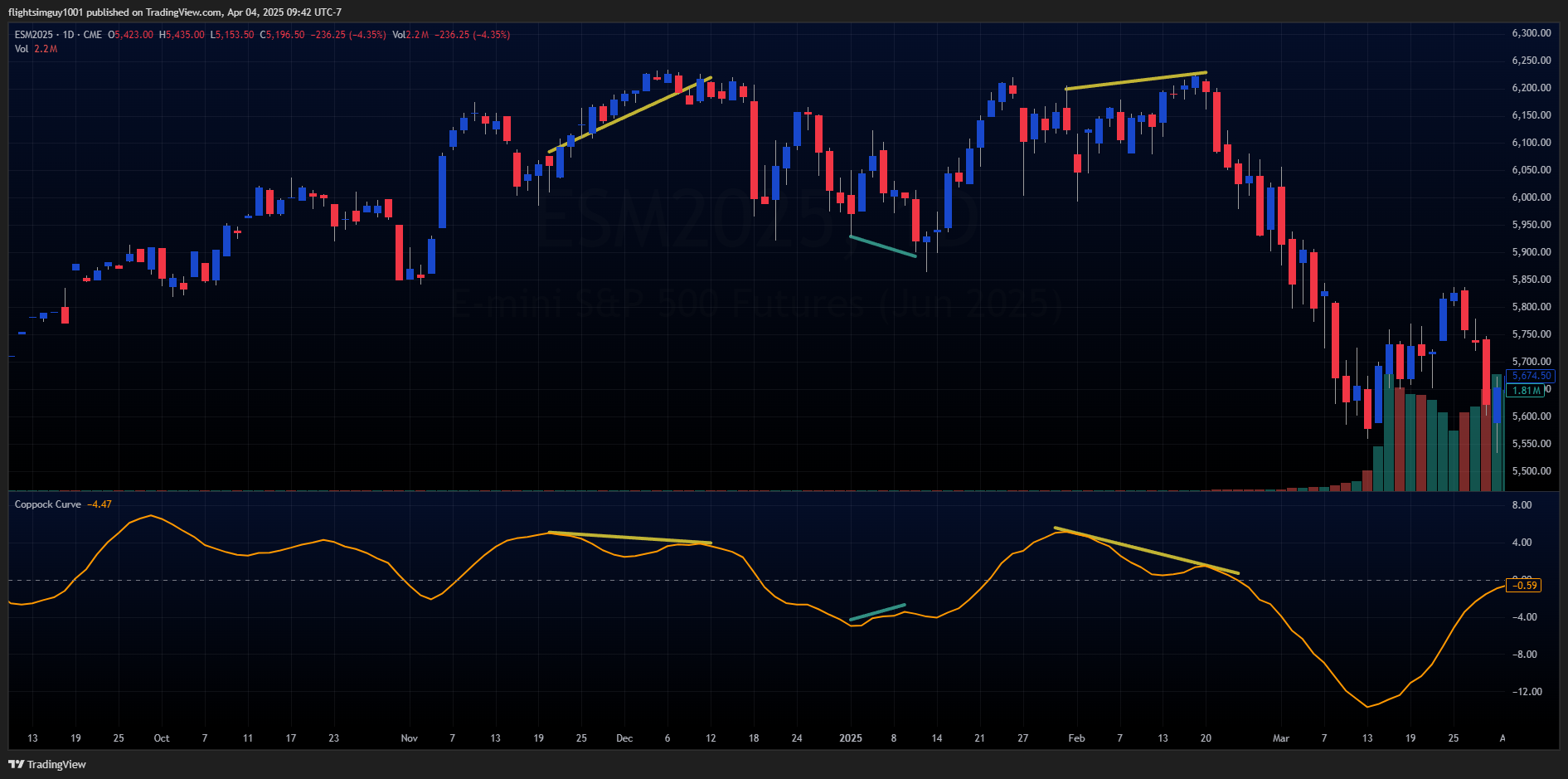Viewport: 1568px width, 779px height.
Task: Click the positive 4.00 Coppock axis label
Action: [x=1522, y=543]
